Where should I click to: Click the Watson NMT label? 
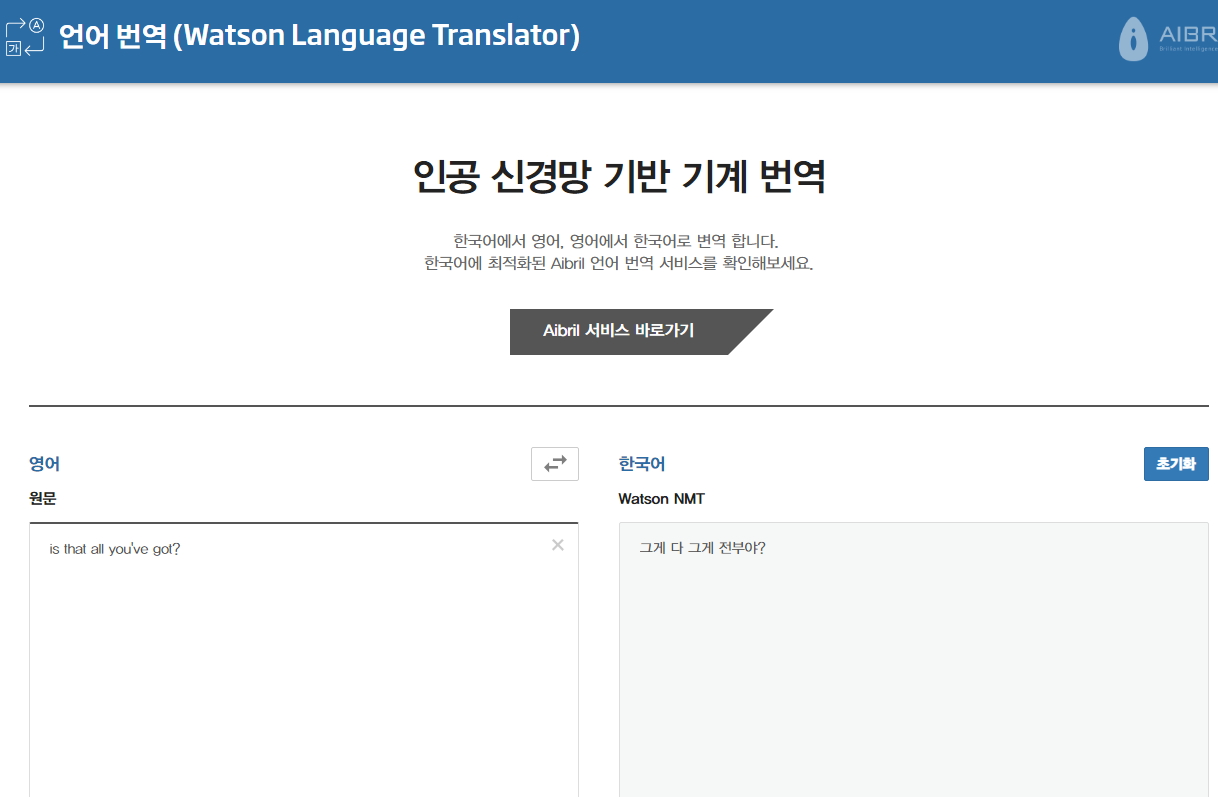coord(662,498)
